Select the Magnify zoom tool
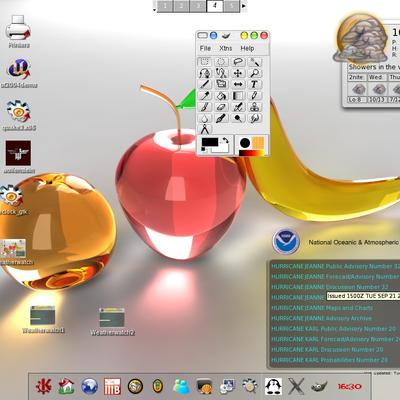The height and width of the screenshot is (400, 400). tap(255, 73)
